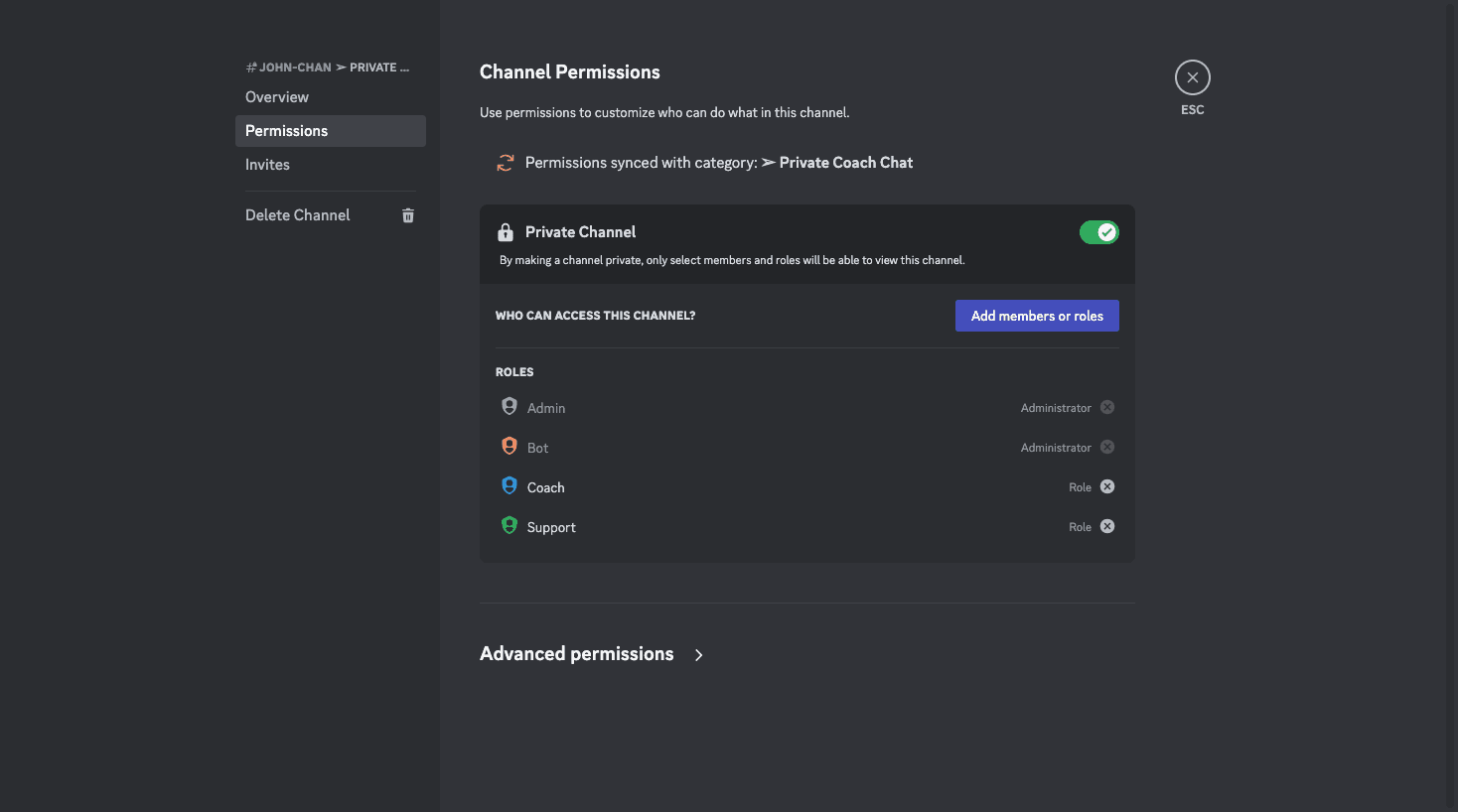Remove the Support role with its X icon
The height and width of the screenshot is (812, 1458).
tap(1107, 526)
